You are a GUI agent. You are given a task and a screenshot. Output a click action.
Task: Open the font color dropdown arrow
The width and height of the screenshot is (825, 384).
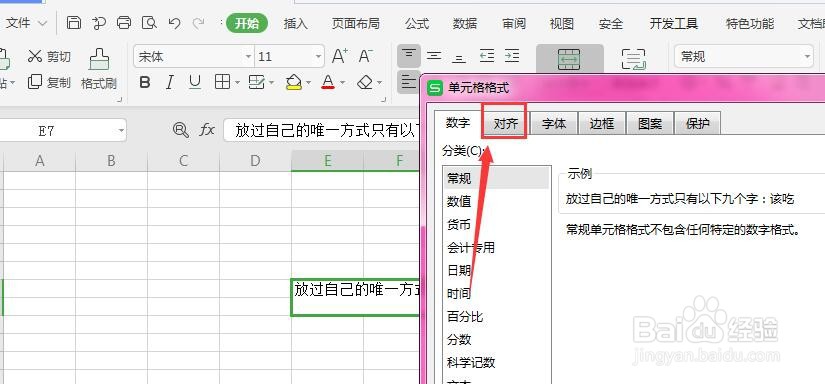pos(343,83)
